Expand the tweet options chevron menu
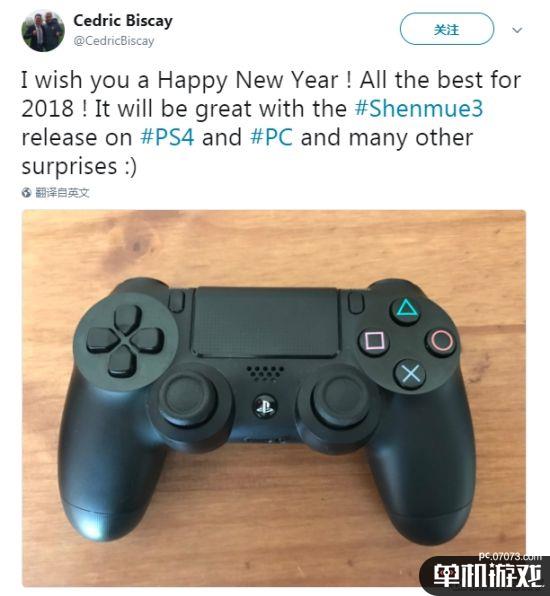Image resolution: width=550 pixels, height=596 pixels. pyautogui.click(x=517, y=30)
